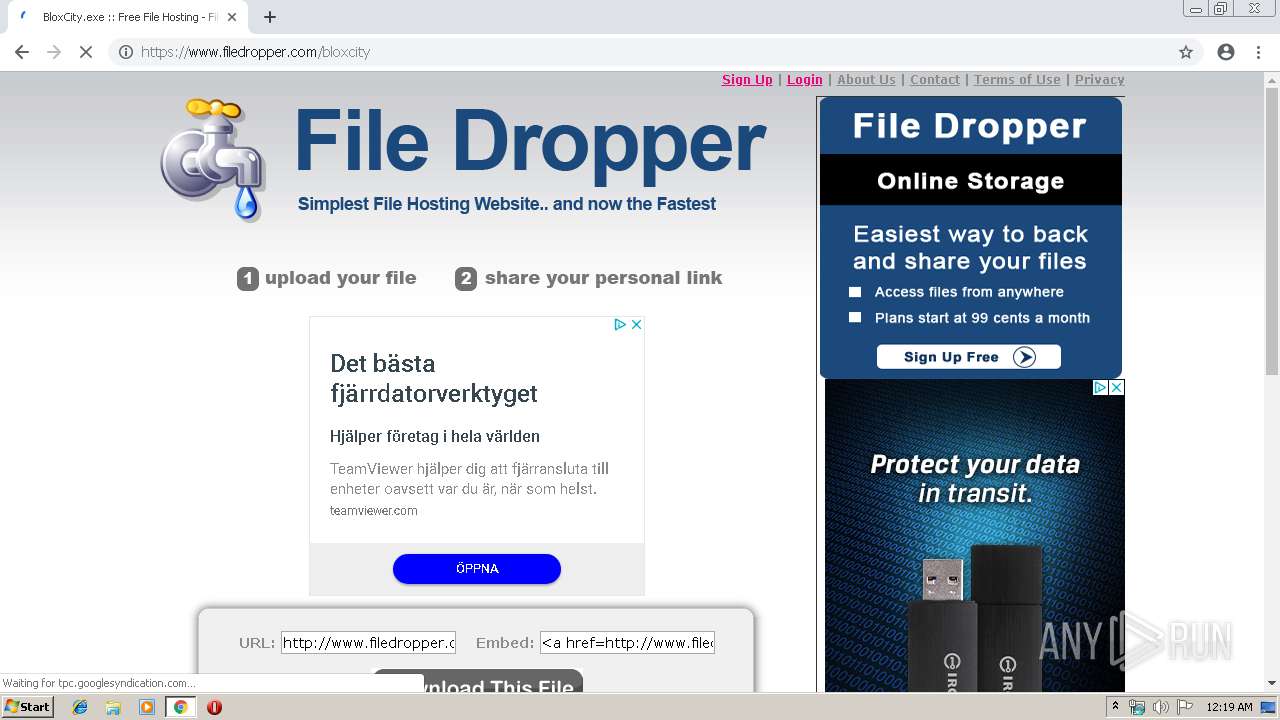Open the Windows Start menu
This screenshot has height=720, width=1280.
pyautogui.click(x=27, y=707)
